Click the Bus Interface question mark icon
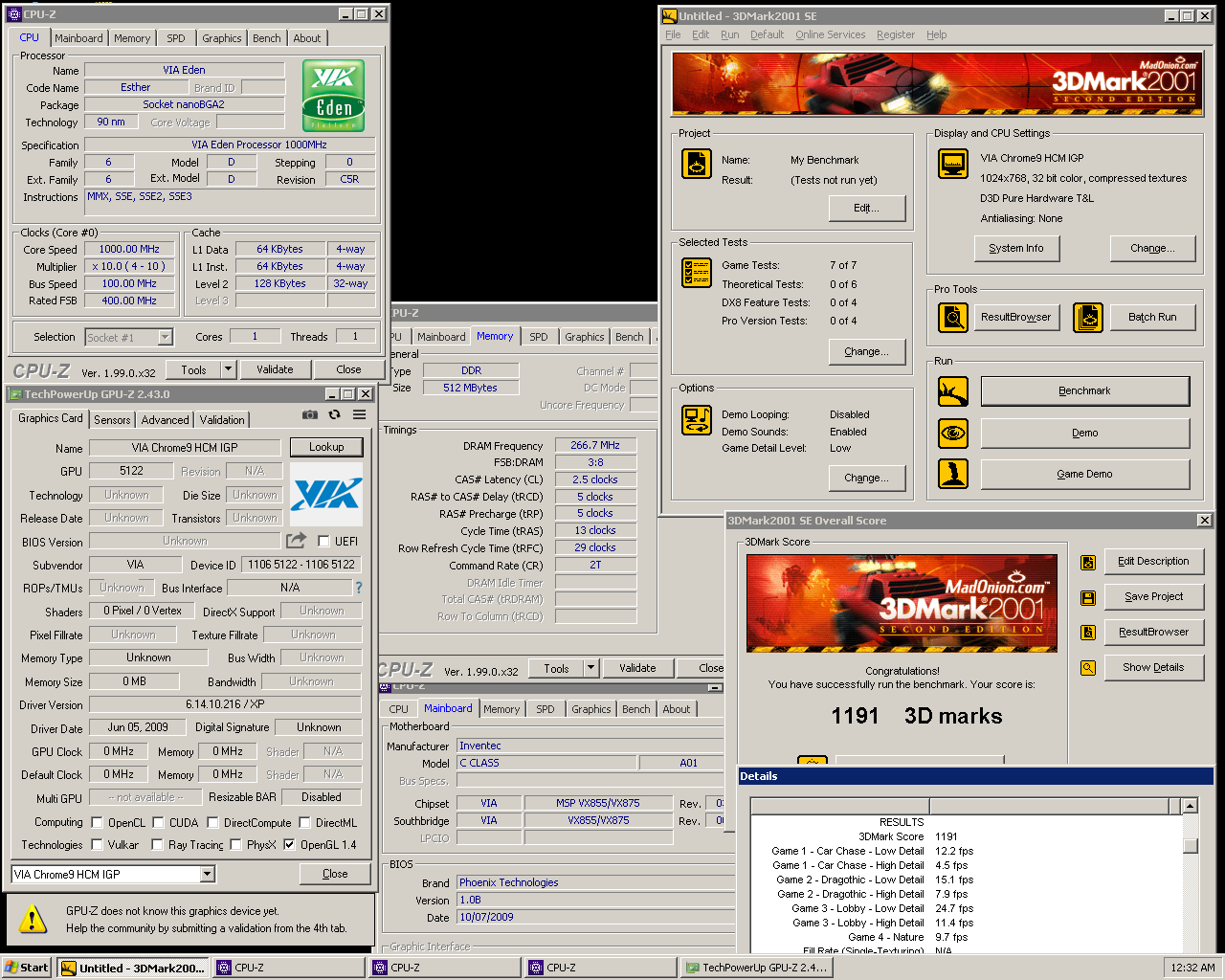 pos(359,588)
